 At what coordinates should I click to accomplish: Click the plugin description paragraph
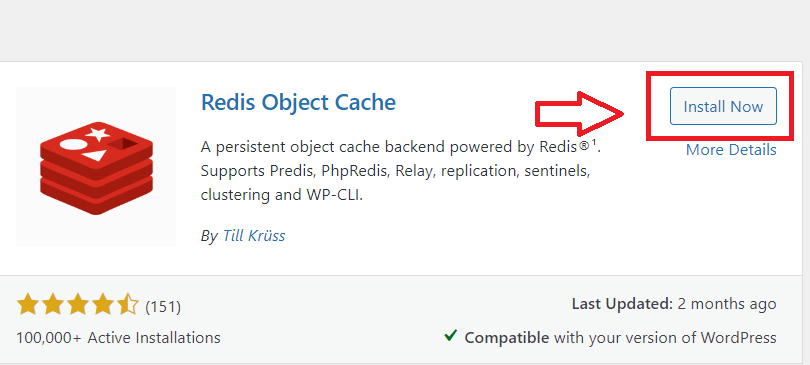(402, 171)
